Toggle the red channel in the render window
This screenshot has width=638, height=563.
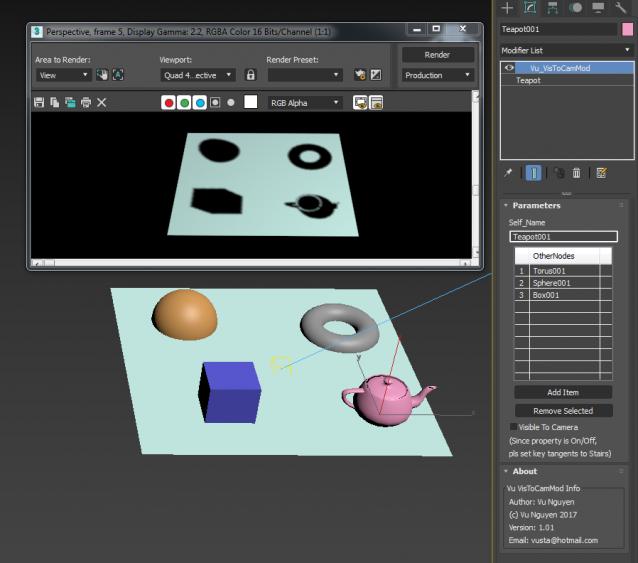click(169, 102)
